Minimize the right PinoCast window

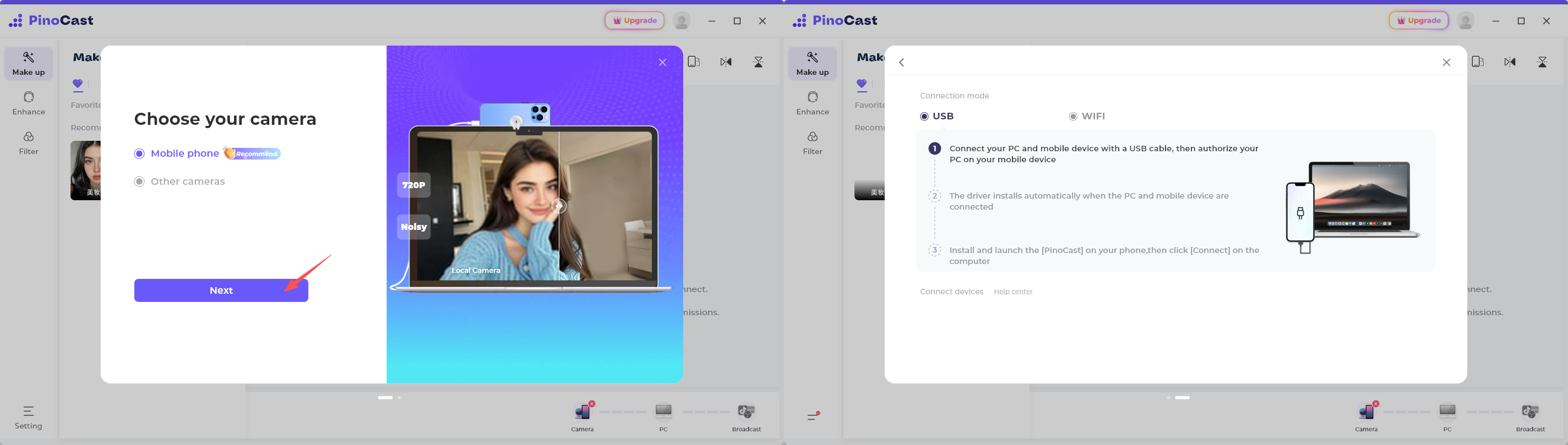pyautogui.click(x=1495, y=21)
